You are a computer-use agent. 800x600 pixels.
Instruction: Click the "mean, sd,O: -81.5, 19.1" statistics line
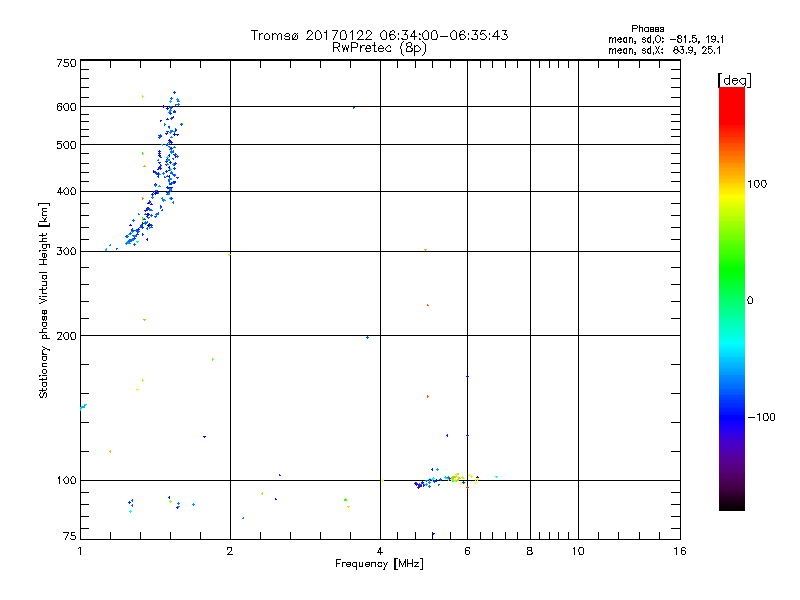pyautogui.click(x=666, y=39)
